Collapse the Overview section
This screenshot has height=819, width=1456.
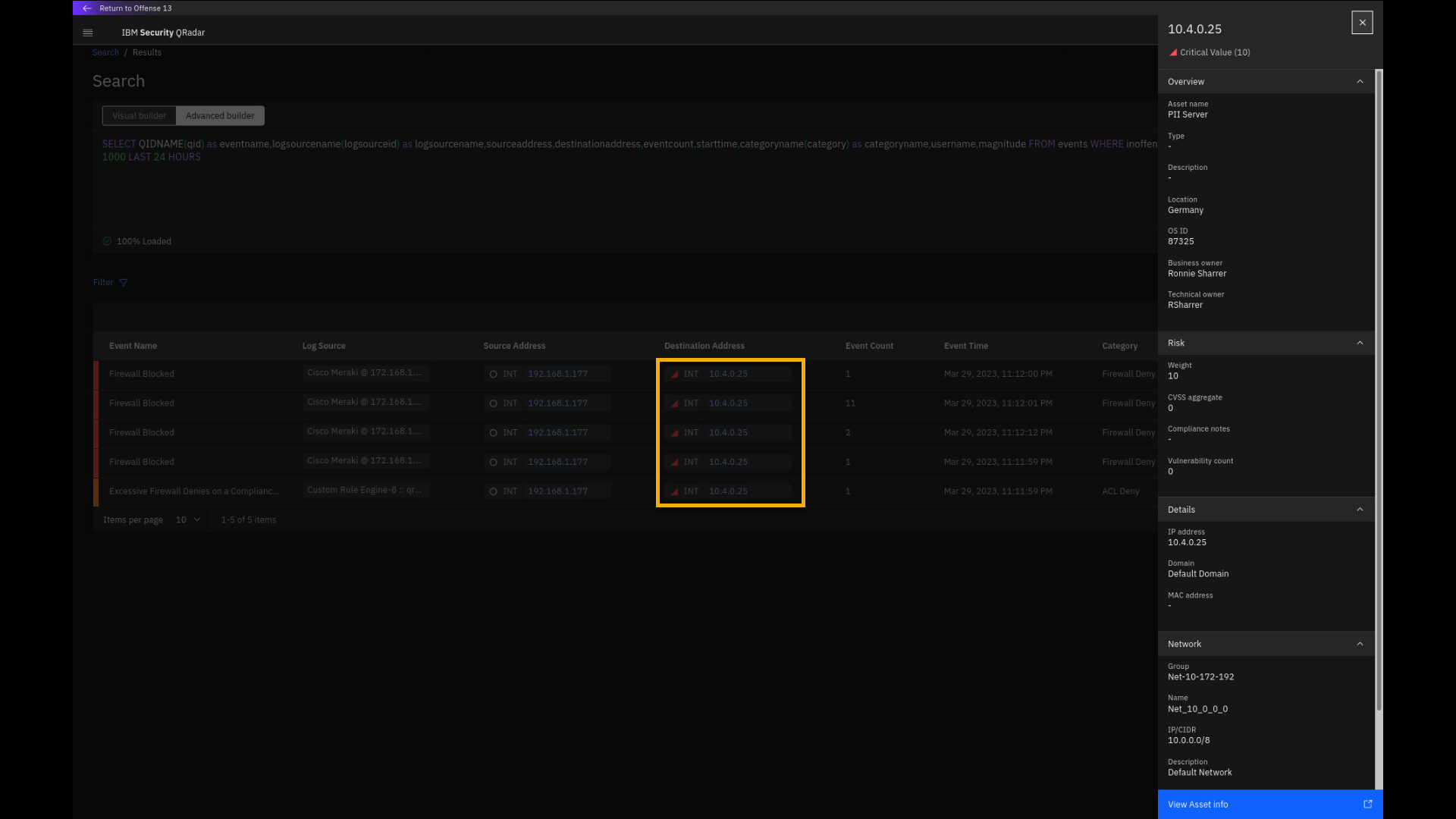(1360, 82)
